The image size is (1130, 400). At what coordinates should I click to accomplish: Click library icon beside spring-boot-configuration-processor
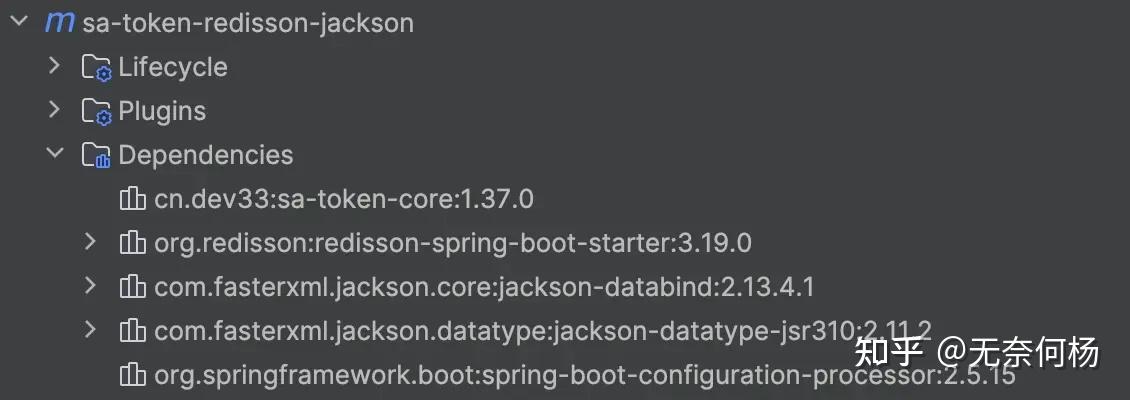pos(132,375)
